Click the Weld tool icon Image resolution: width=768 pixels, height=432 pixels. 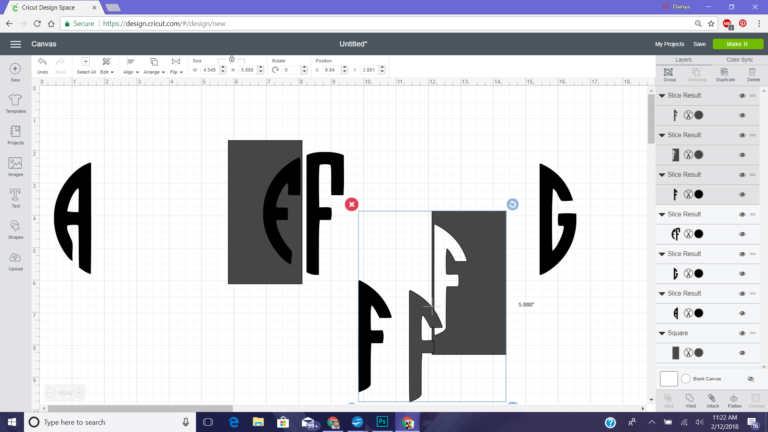coord(690,399)
